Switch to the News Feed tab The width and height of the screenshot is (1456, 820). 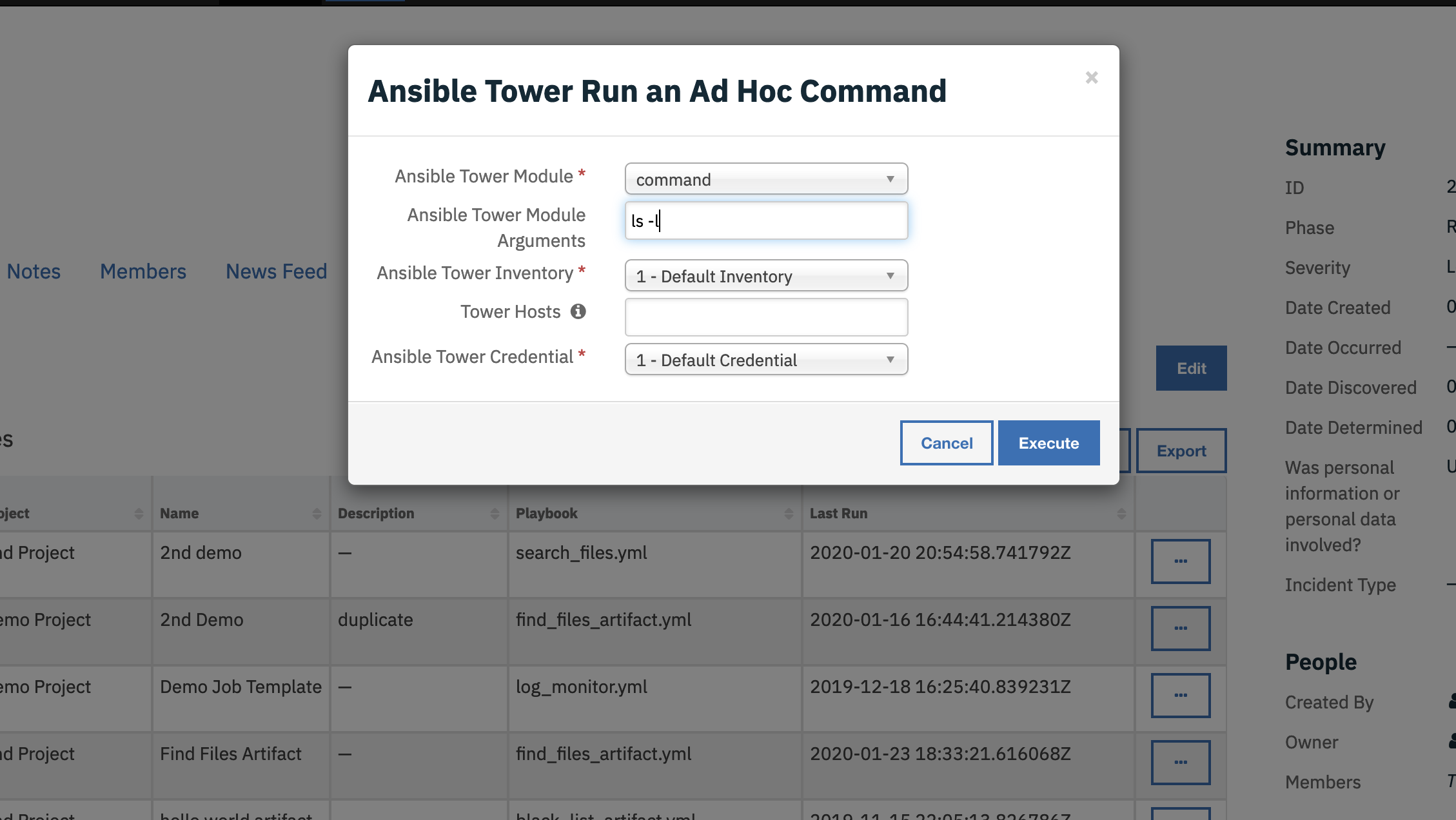click(276, 271)
